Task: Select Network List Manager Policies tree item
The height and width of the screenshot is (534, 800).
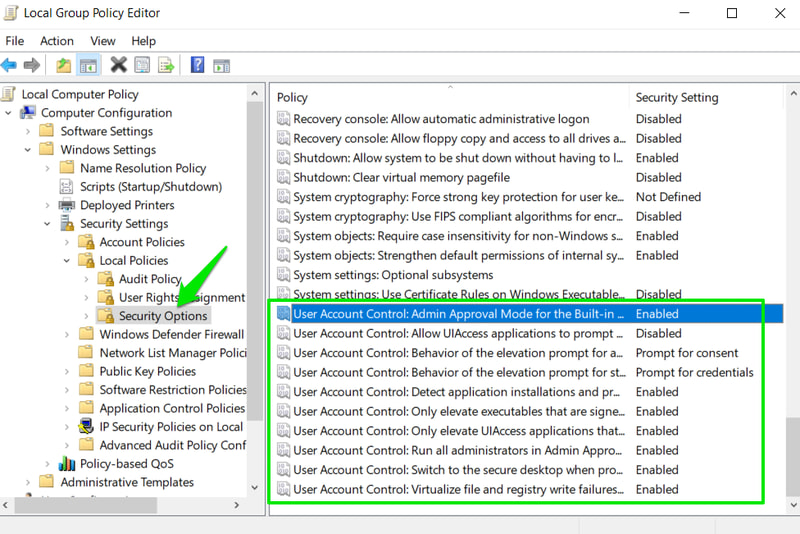Action: click(172, 352)
